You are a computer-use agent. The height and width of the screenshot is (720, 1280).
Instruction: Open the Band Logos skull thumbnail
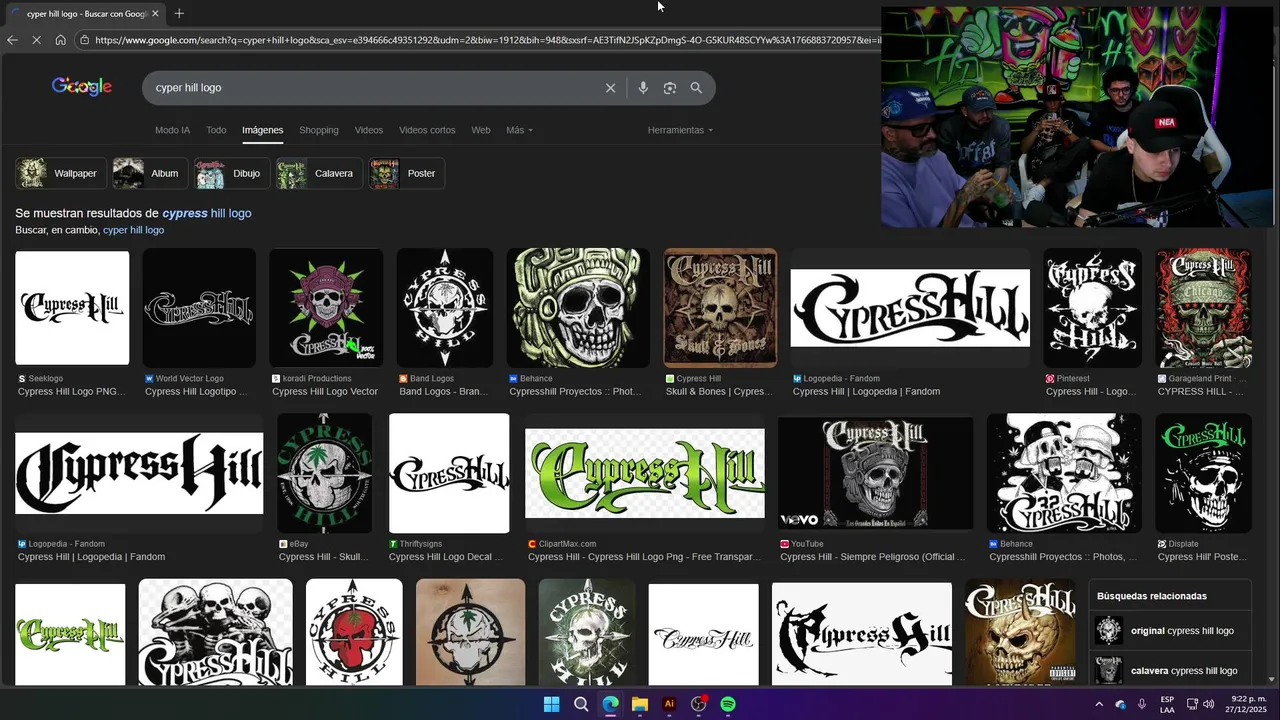point(445,308)
